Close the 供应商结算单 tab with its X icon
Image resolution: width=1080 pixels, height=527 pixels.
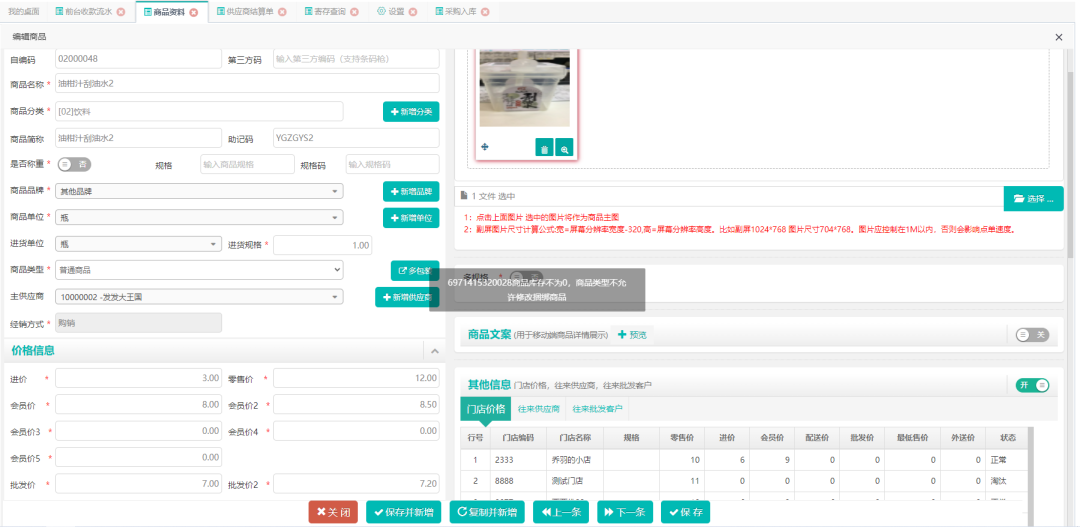[x=281, y=12]
